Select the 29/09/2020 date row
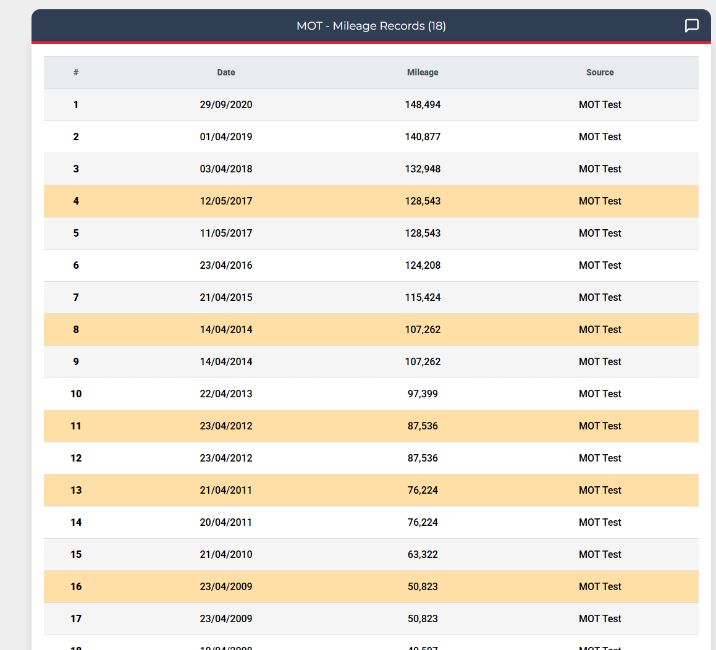Screen dimensions: 716x650 coord(371,105)
